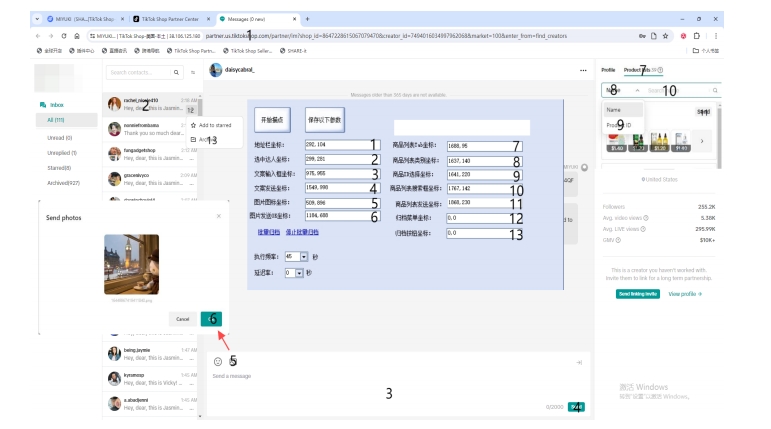This screenshot has width=771, height=429.
Task: Click the GMV help icon
Action: tap(619, 240)
